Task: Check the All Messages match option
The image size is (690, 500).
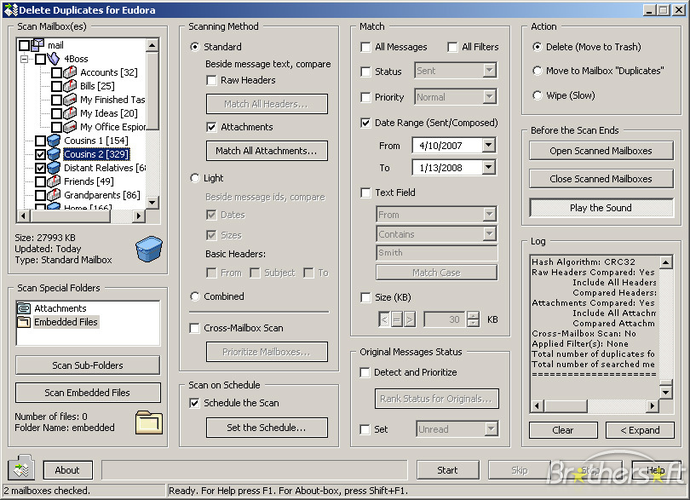Action: (365, 47)
